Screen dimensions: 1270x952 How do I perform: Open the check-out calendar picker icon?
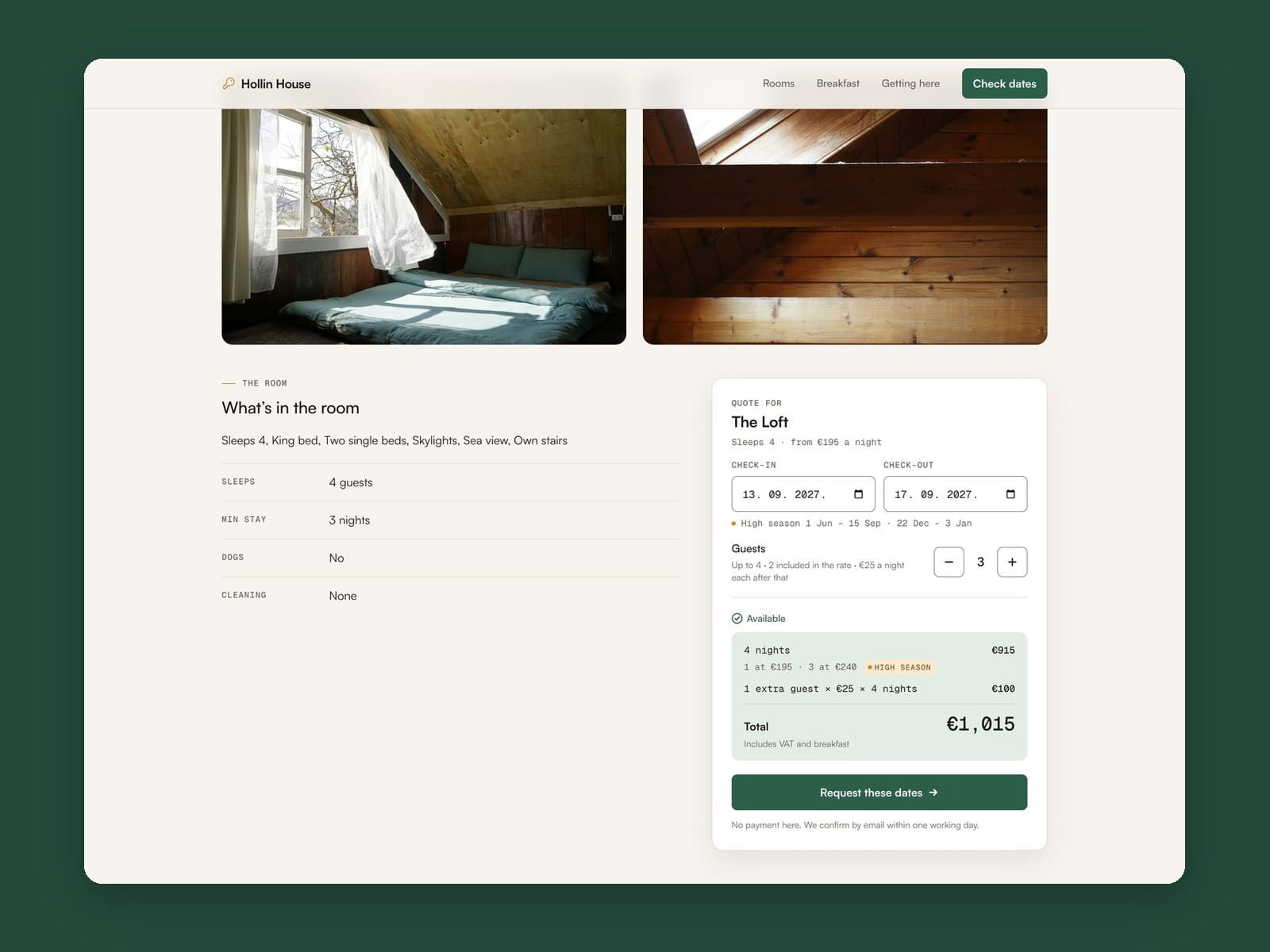tap(1010, 494)
